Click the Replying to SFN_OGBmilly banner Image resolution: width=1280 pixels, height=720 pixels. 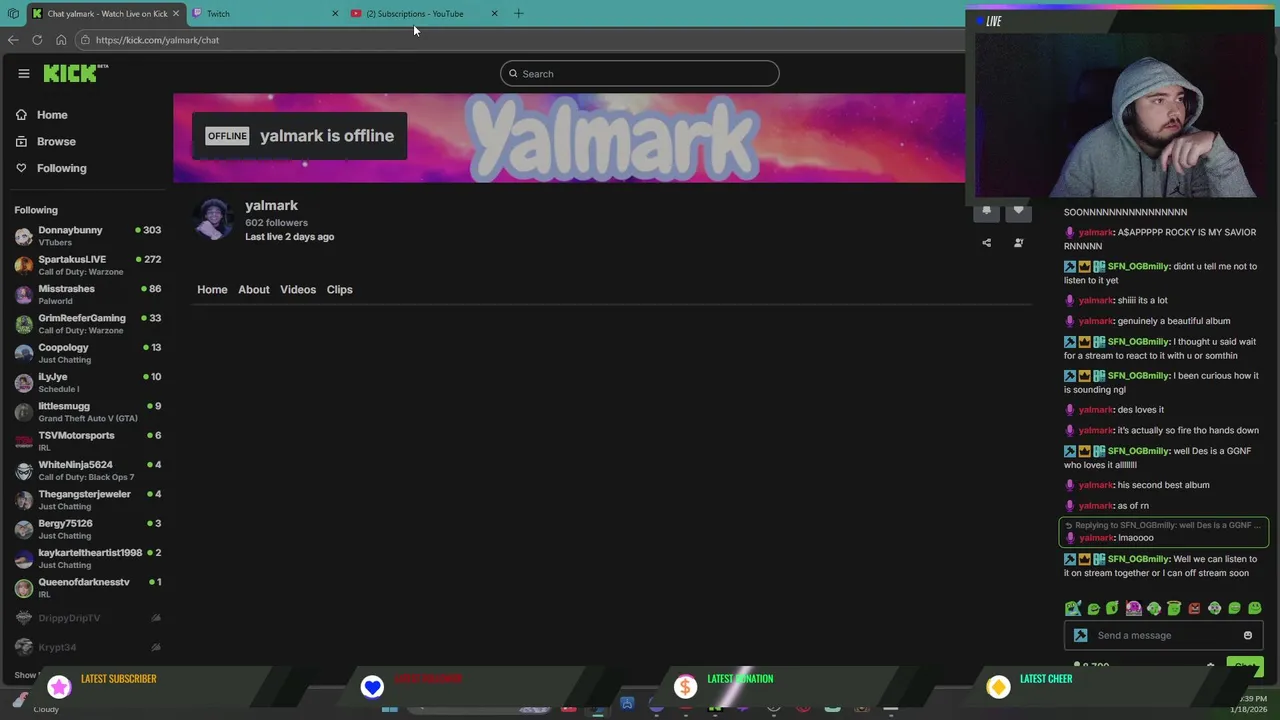[x=1163, y=525]
